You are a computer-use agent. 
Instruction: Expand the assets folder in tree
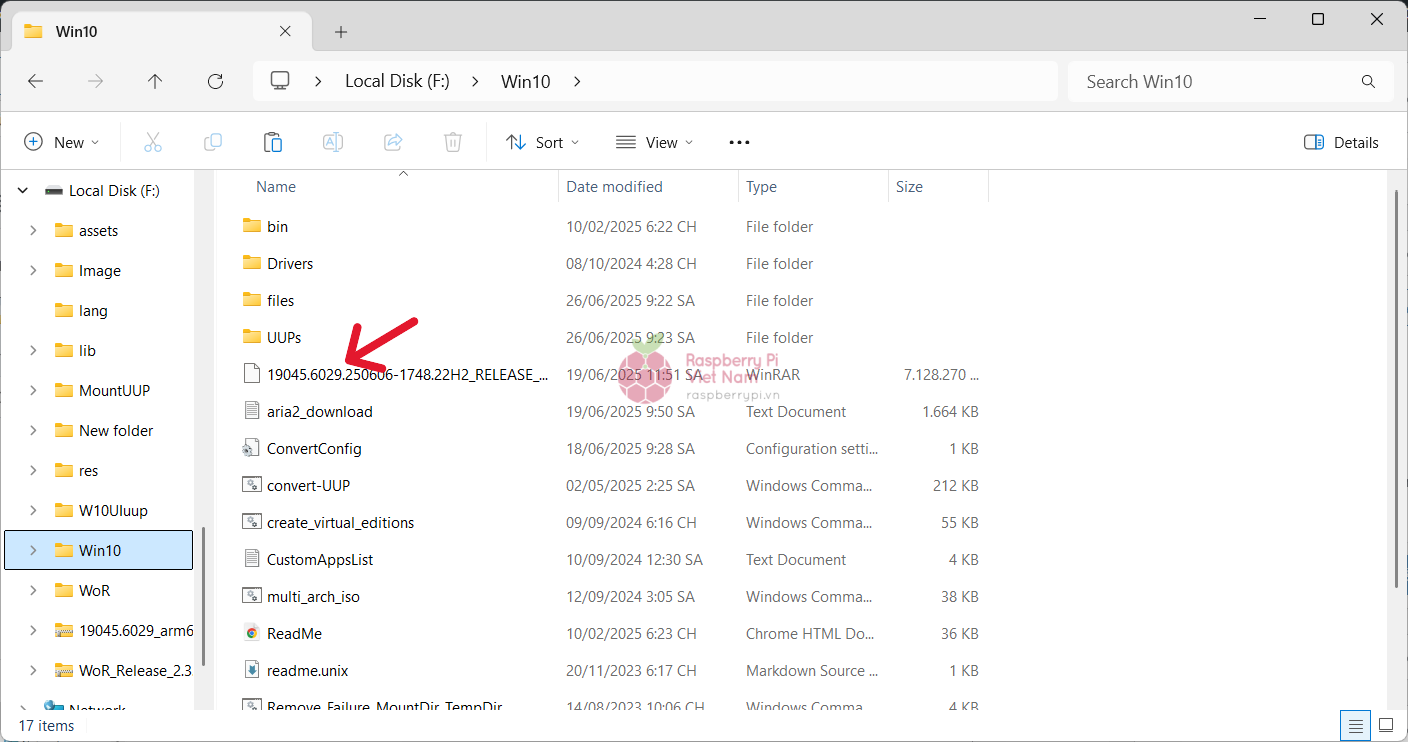tap(33, 230)
